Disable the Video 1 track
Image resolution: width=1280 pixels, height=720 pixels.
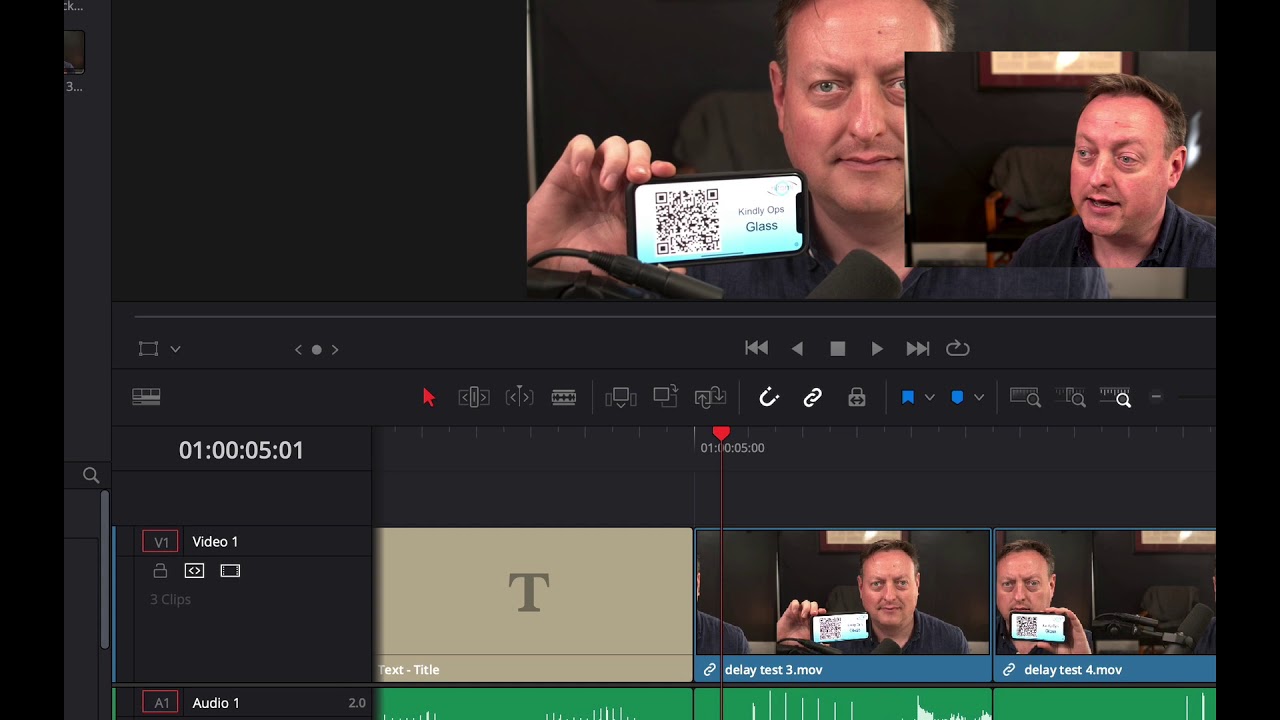point(230,571)
